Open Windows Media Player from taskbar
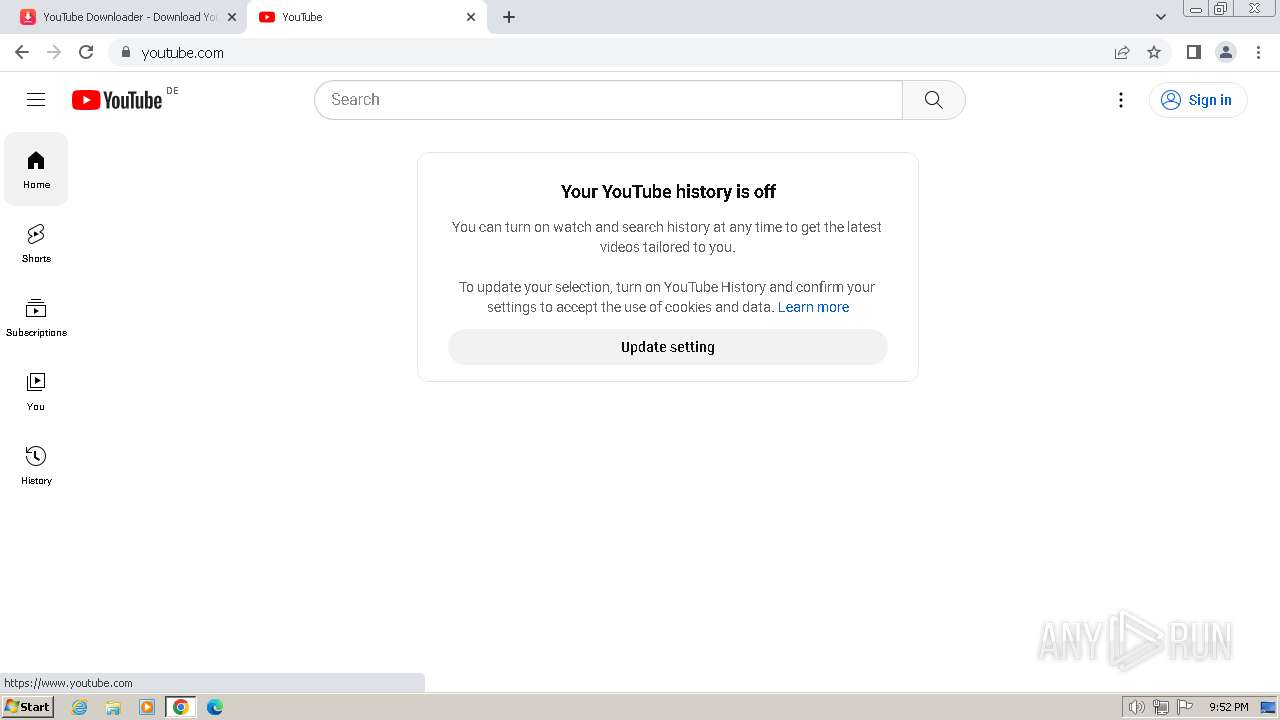 tap(147, 707)
